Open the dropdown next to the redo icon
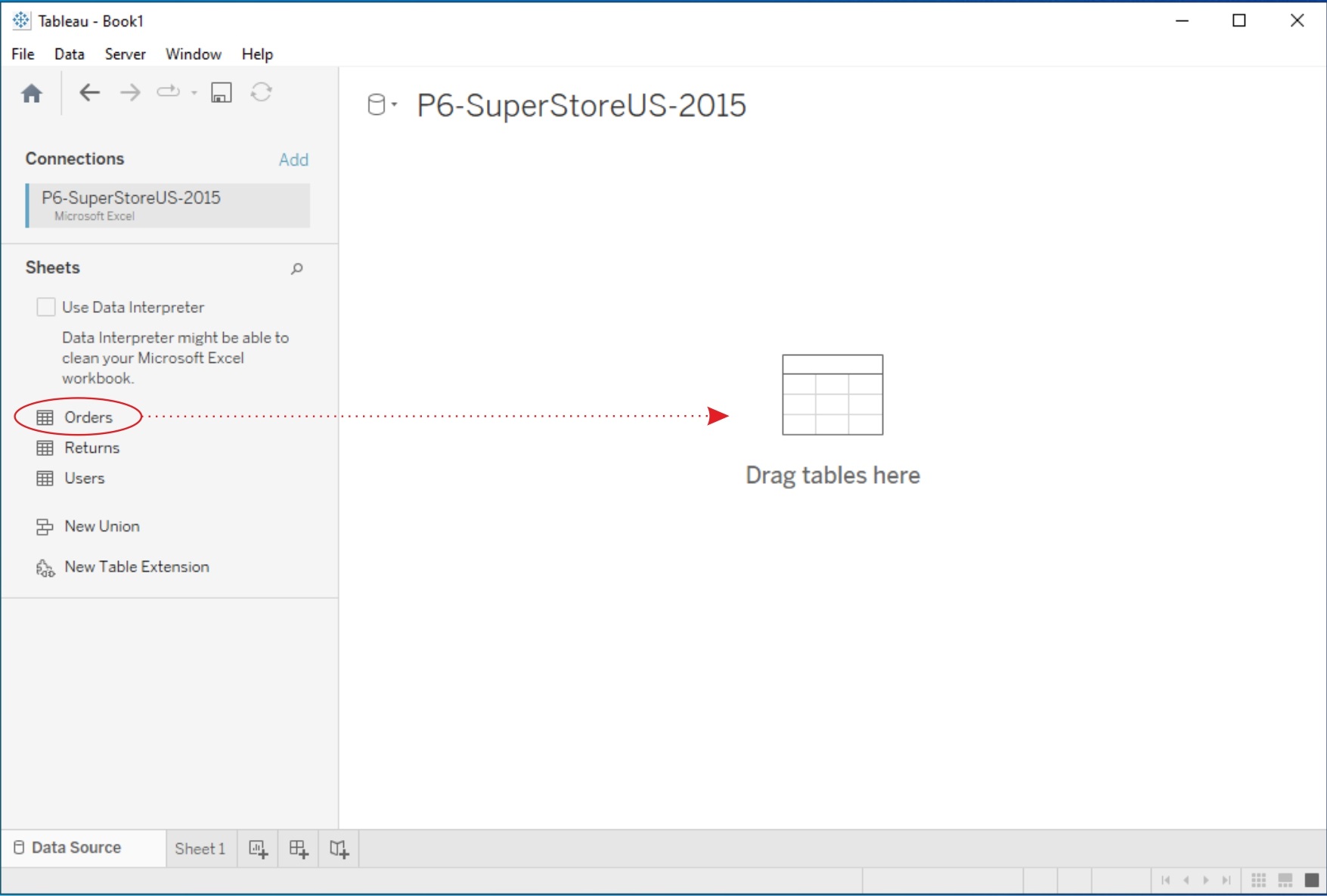The height and width of the screenshot is (896, 1327). pyautogui.click(x=194, y=93)
